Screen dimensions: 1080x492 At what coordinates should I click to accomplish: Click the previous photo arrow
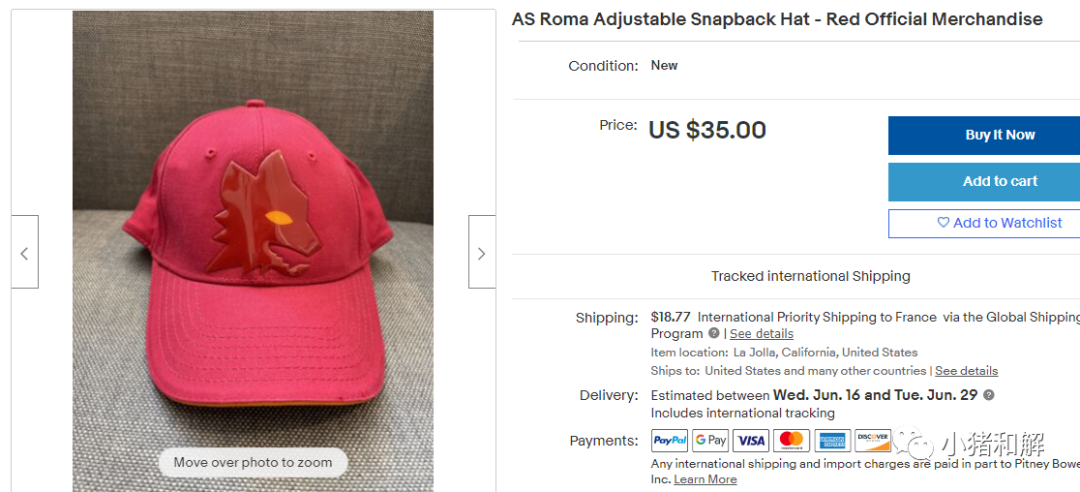coord(24,252)
